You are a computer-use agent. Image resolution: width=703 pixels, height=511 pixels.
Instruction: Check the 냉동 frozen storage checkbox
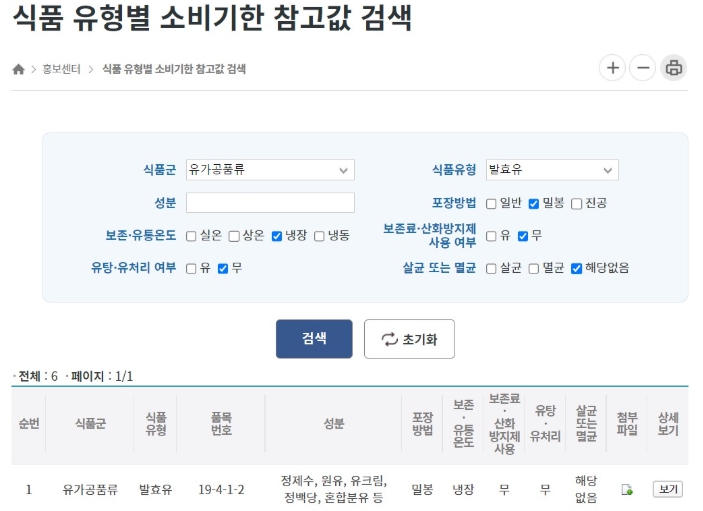[x=320, y=236]
